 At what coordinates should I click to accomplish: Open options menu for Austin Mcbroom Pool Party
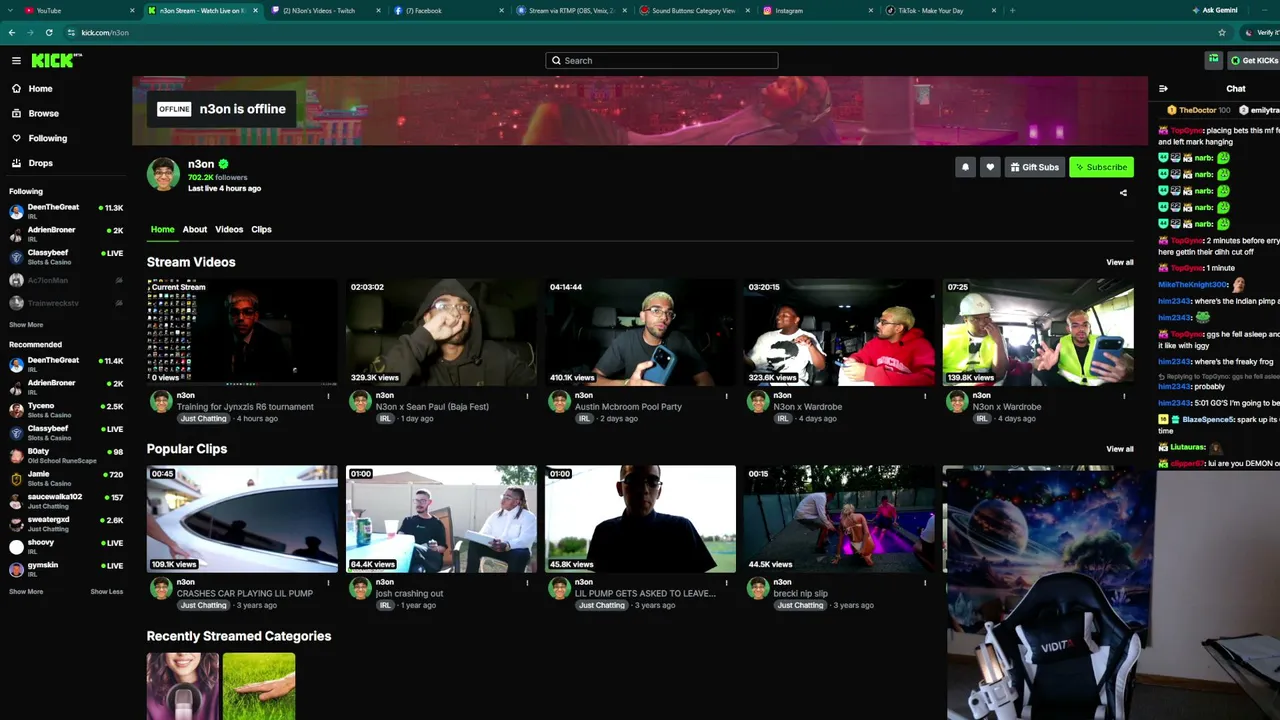tap(726, 396)
